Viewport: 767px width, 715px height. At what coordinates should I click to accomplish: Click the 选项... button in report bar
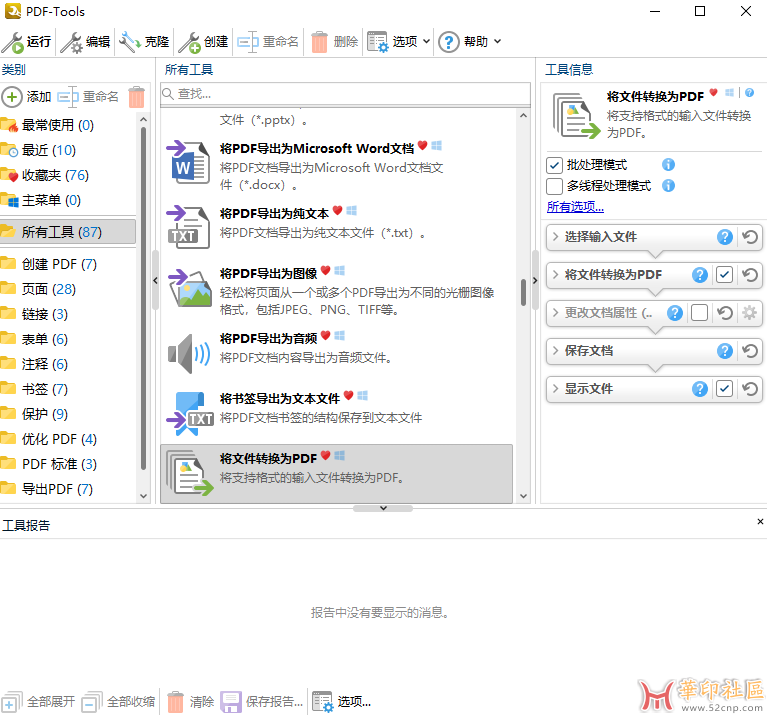(x=342, y=702)
